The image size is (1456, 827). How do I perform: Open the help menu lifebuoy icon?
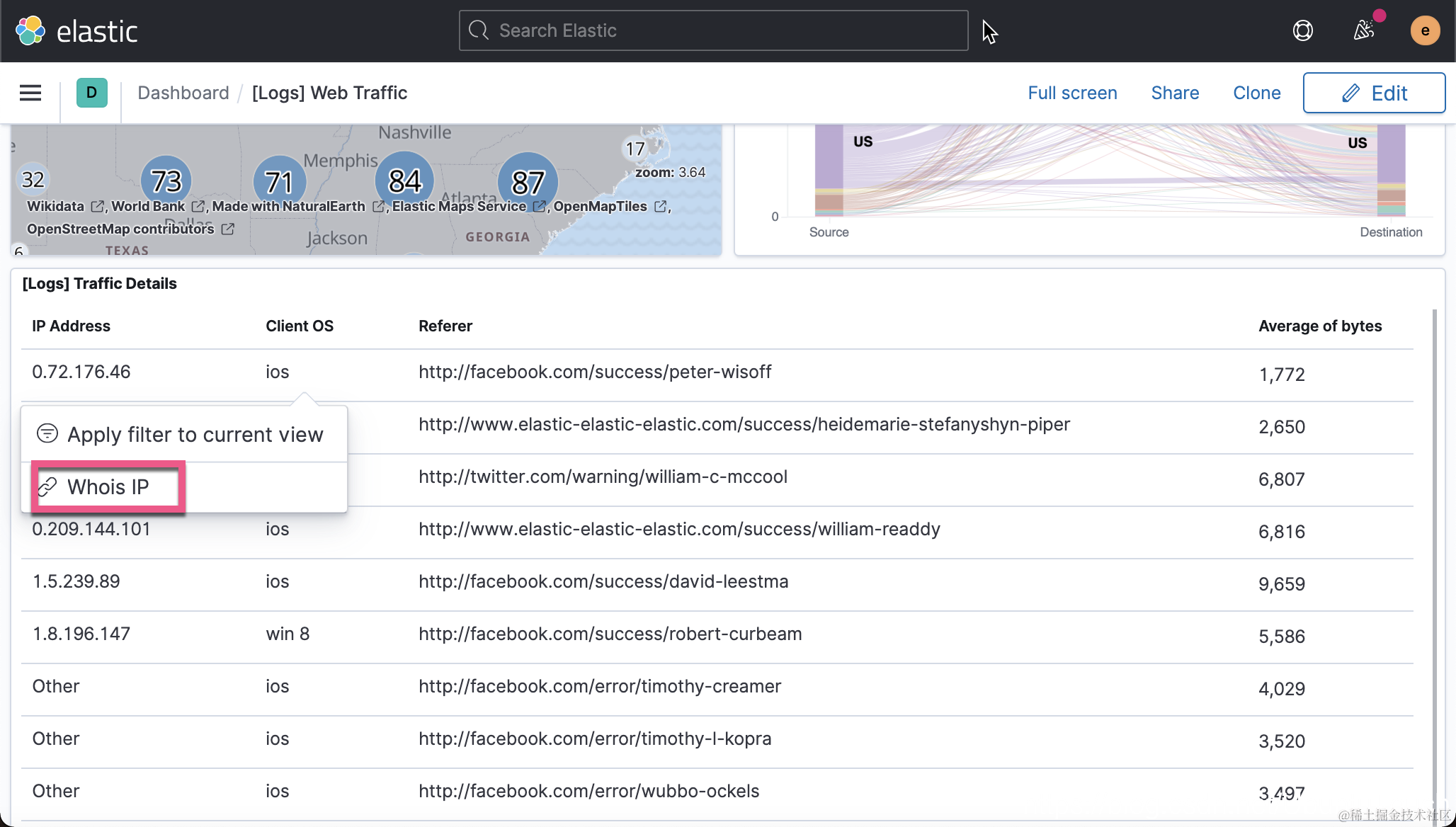(x=1302, y=30)
